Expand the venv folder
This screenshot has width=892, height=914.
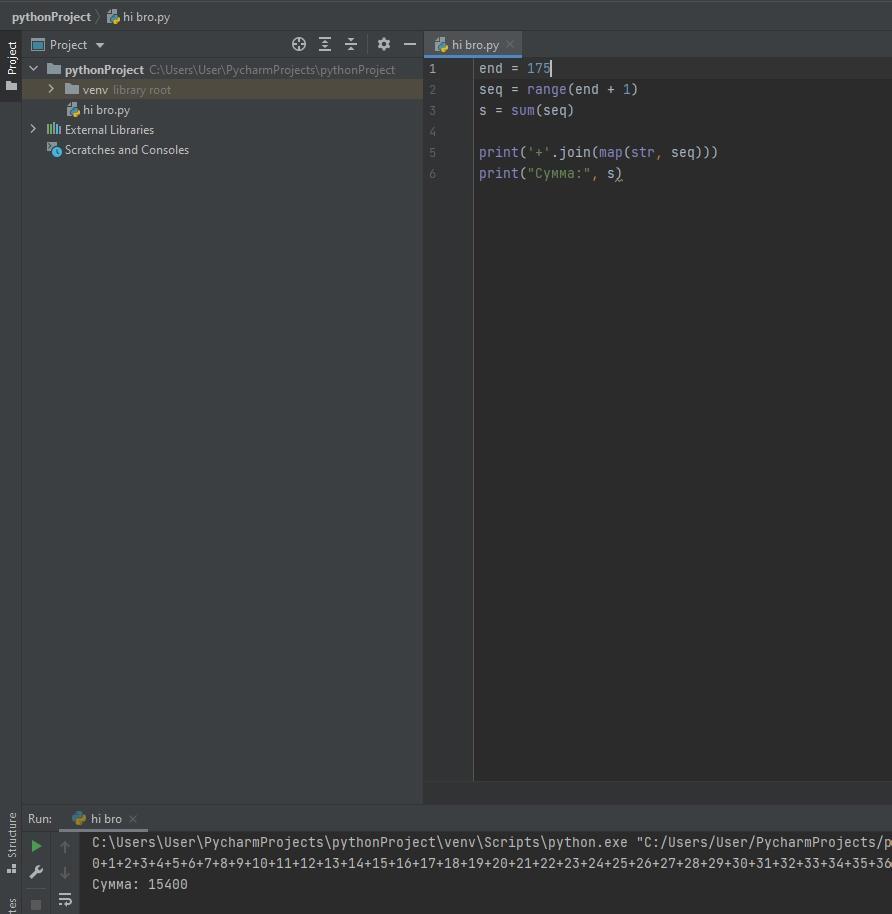click(51, 89)
